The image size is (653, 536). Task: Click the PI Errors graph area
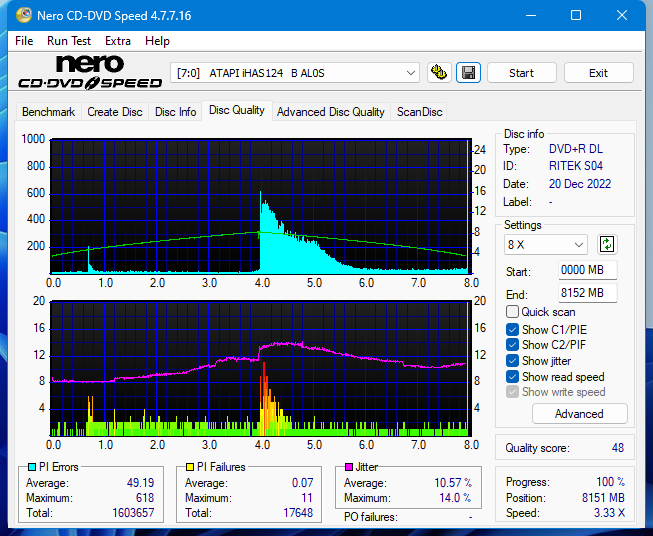click(261, 206)
